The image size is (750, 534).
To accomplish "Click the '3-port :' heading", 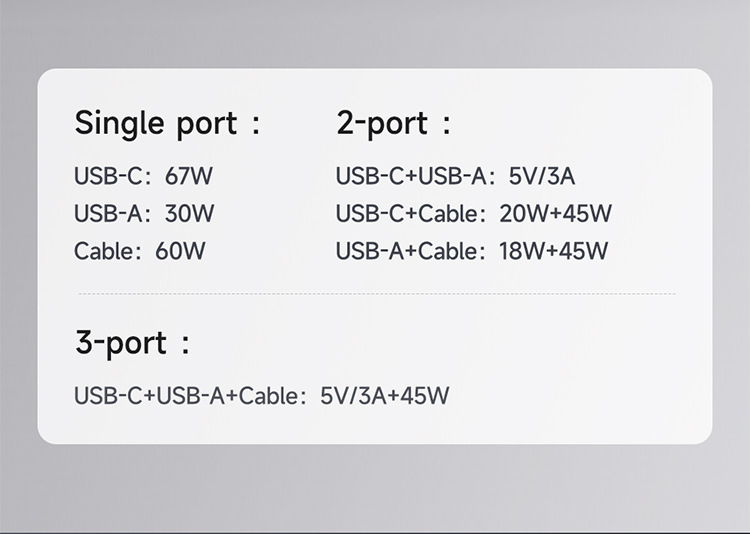I will pos(132,343).
